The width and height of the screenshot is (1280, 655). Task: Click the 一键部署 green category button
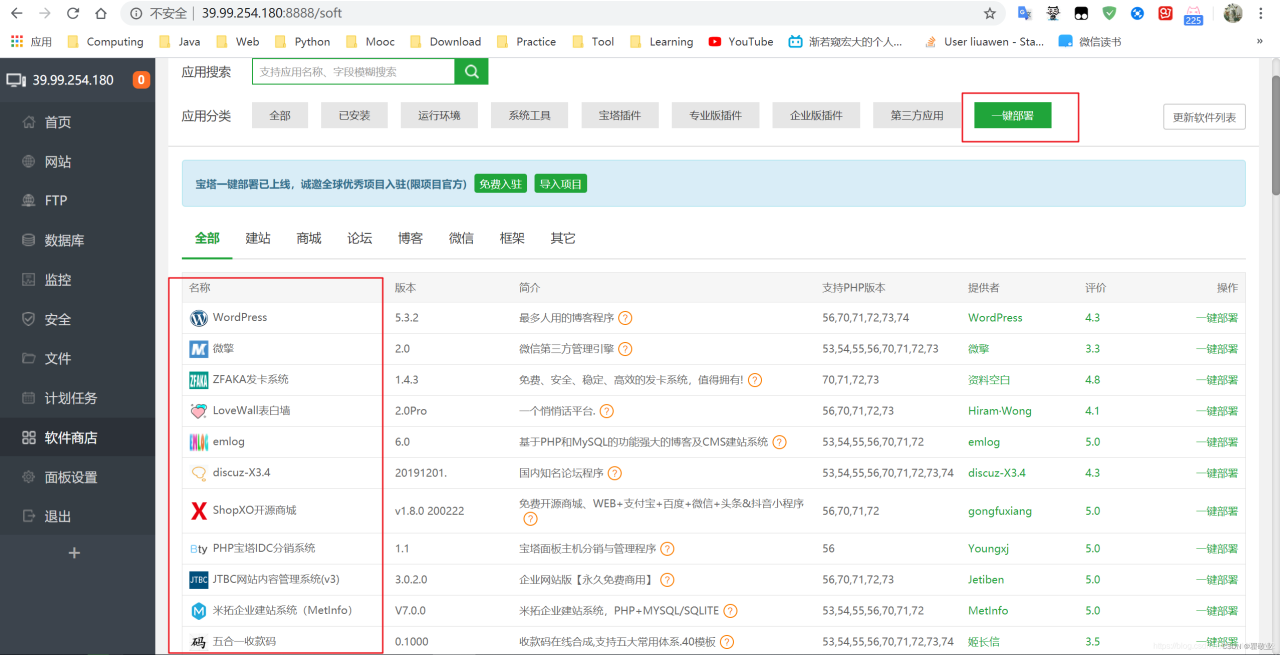[1012, 116]
